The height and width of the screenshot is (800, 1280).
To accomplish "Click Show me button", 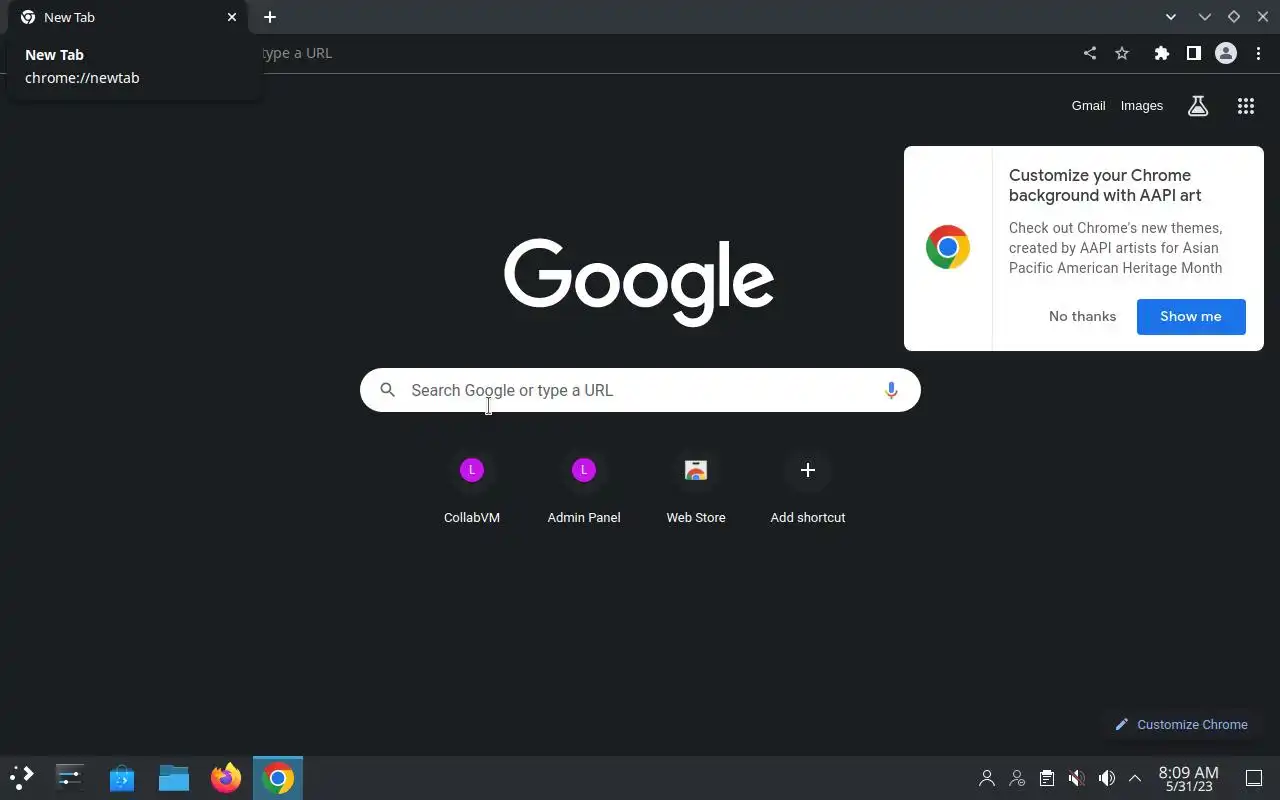I will pyautogui.click(x=1191, y=316).
